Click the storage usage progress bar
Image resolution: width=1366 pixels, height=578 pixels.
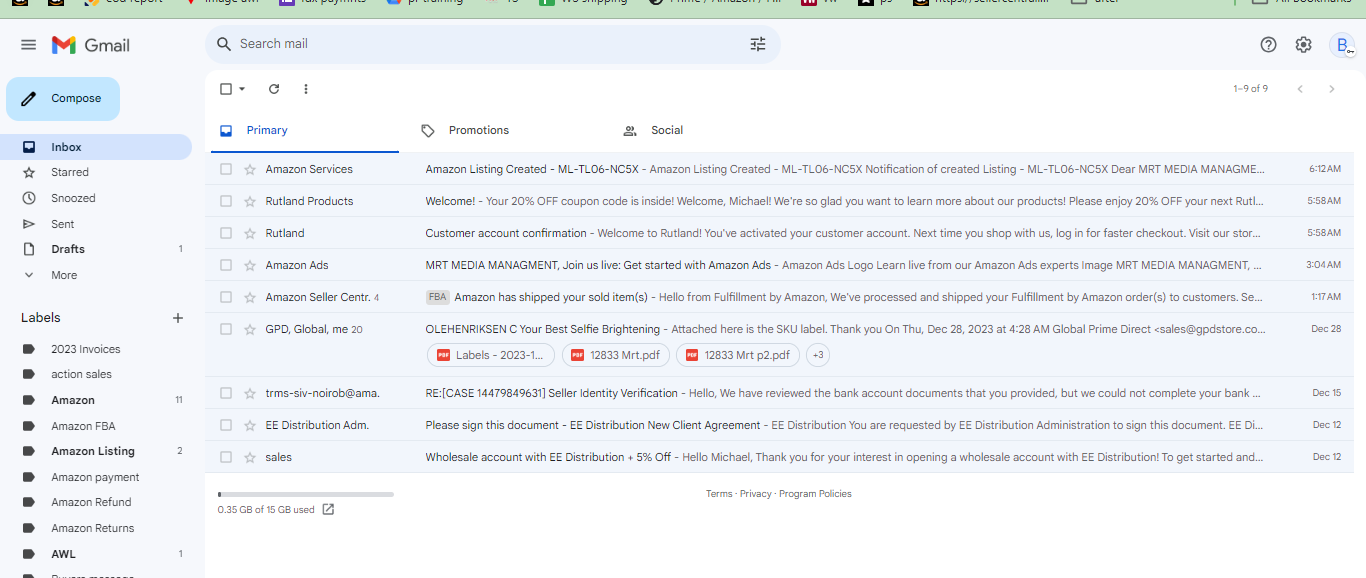(x=306, y=494)
